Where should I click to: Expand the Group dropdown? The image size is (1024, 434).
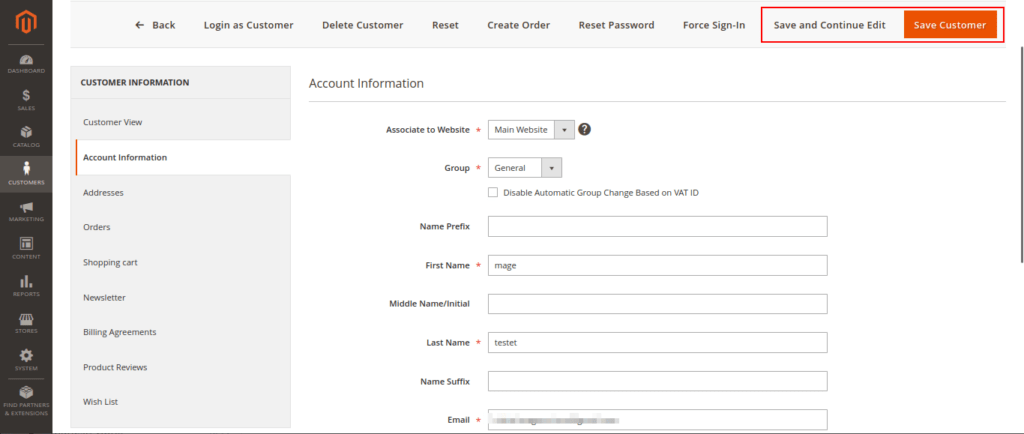point(524,168)
